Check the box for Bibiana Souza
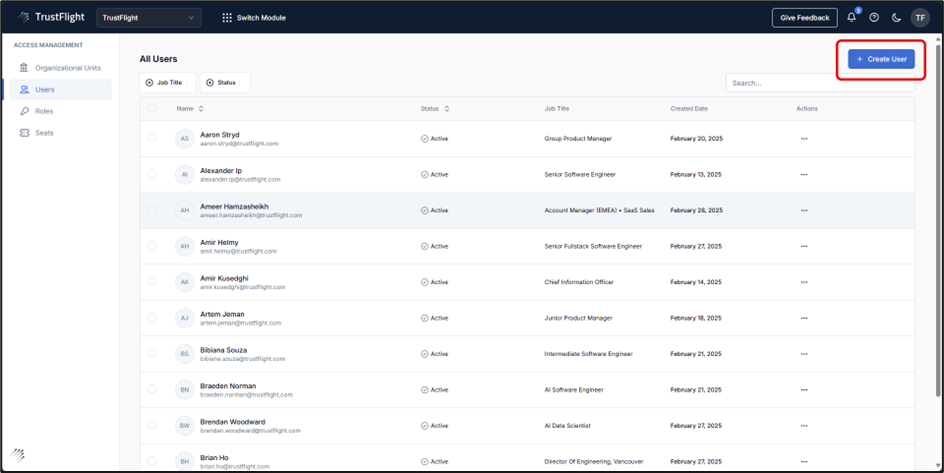This screenshot has height=473, width=944. point(152,353)
